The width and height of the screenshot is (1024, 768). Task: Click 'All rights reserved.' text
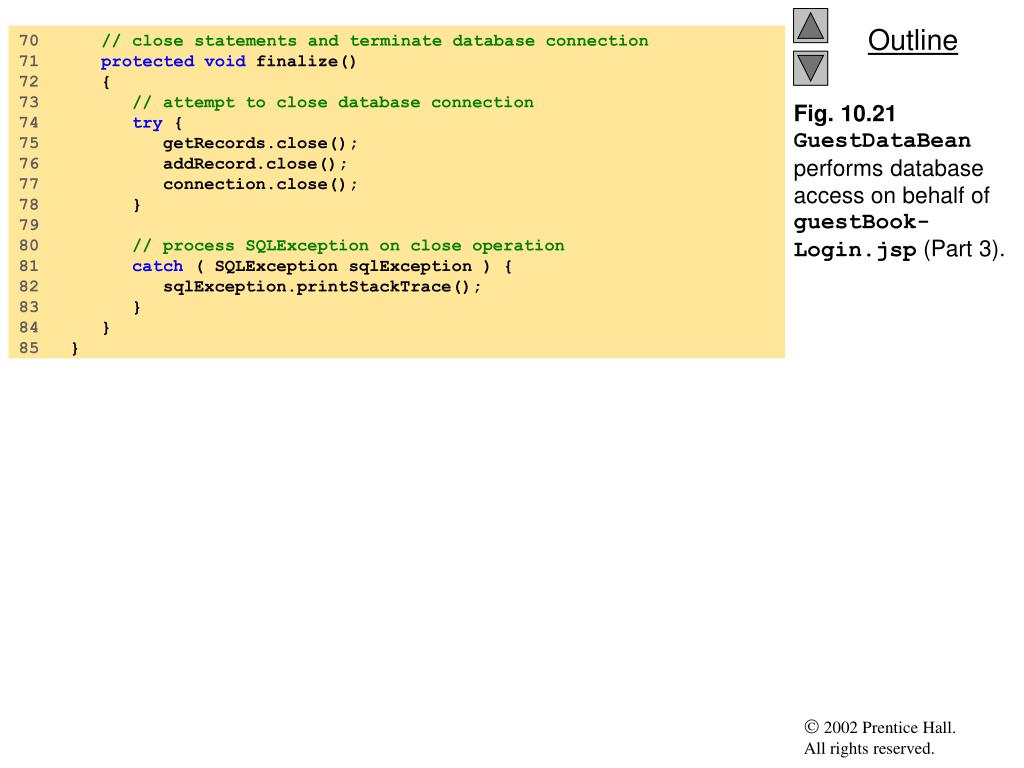pos(869,748)
